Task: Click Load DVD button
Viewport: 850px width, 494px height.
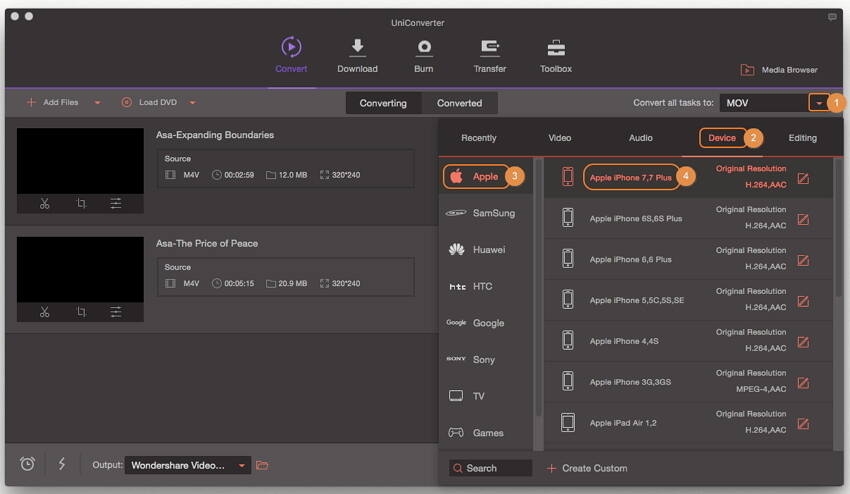Action: tap(149, 102)
